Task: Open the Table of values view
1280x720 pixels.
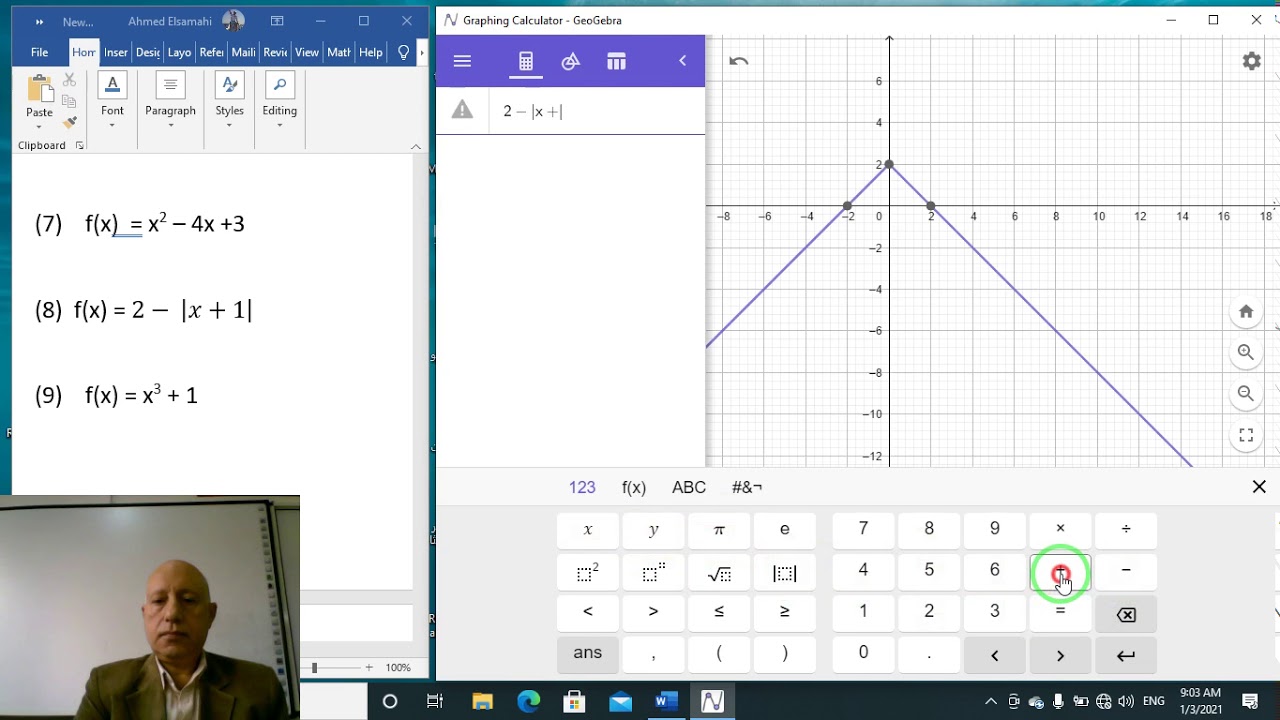Action: pyautogui.click(x=616, y=62)
